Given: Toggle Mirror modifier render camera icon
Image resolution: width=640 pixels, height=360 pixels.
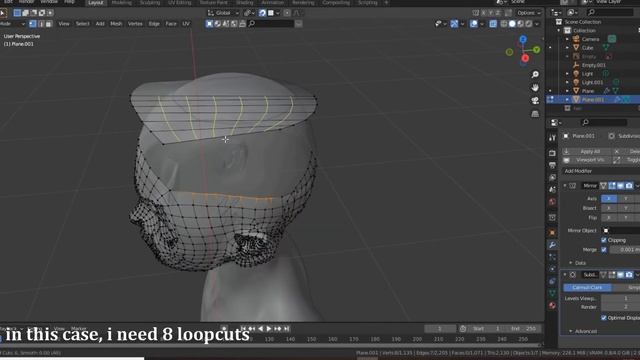Looking at the screenshot, I should click(629, 186).
